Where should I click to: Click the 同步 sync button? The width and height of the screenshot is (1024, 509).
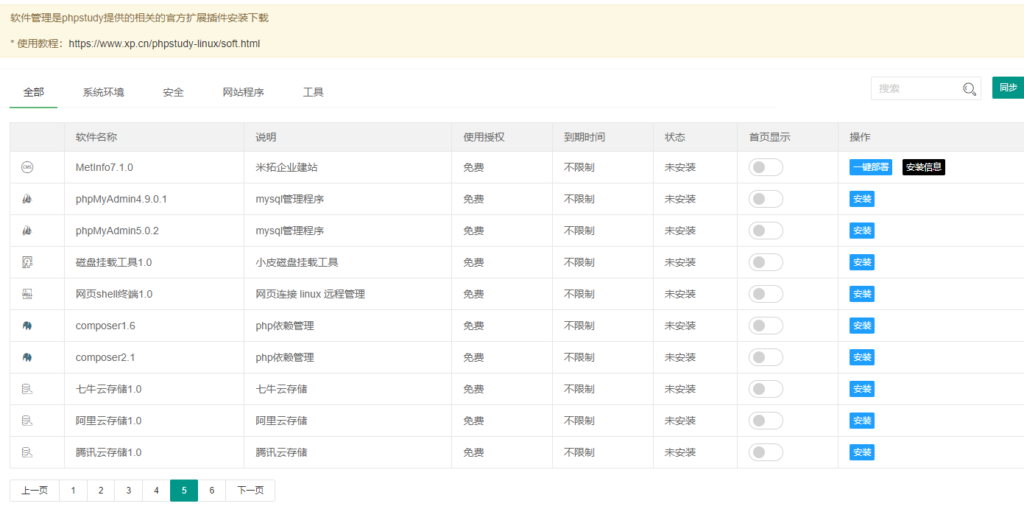(x=1008, y=88)
